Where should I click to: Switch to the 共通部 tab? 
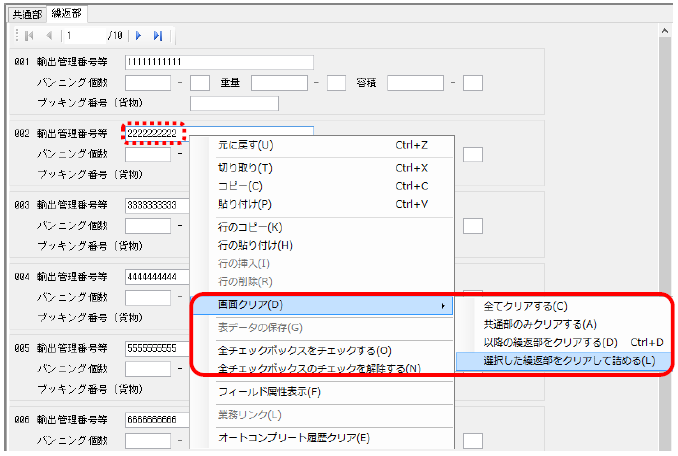(27, 14)
